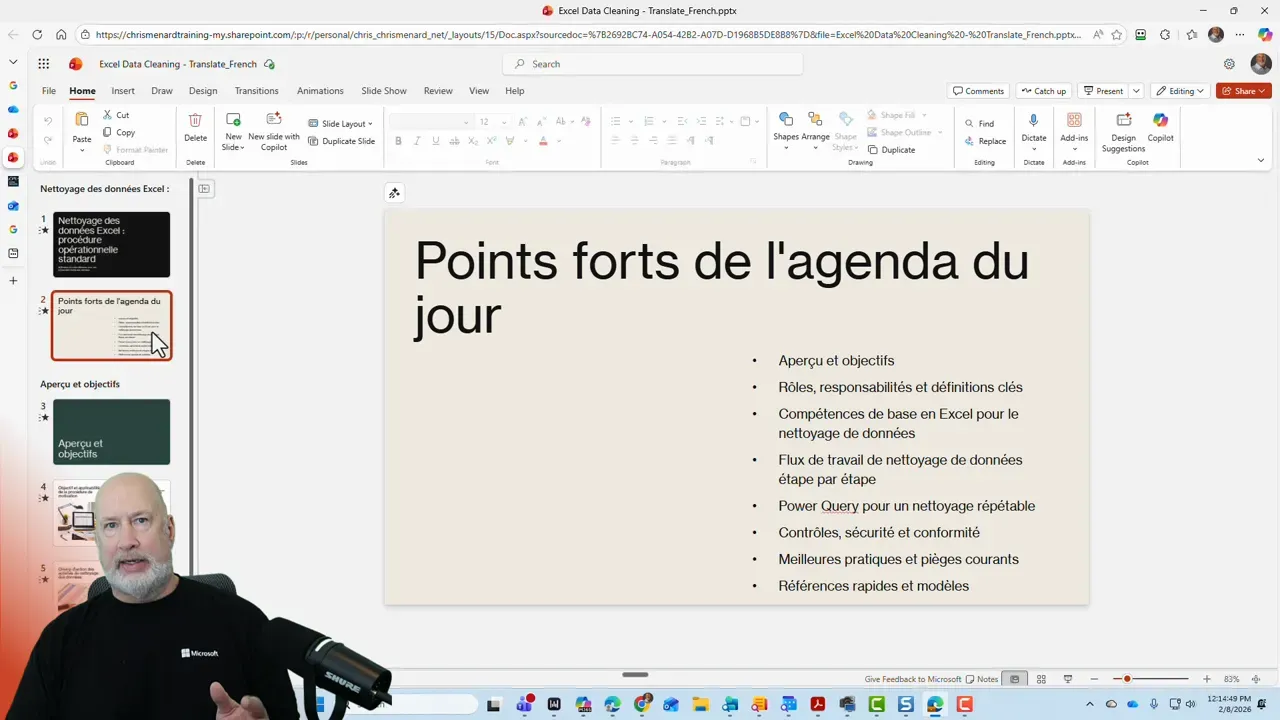1280x720 pixels.
Task: Switch to Slide Sorter view in status bar
Action: 1041,679
